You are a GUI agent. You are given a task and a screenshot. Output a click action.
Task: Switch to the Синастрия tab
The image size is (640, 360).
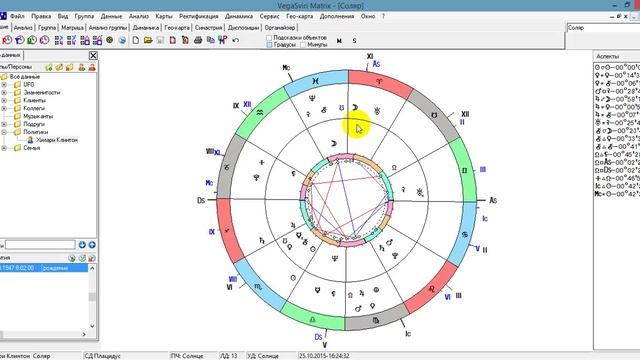pyautogui.click(x=208, y=28)
